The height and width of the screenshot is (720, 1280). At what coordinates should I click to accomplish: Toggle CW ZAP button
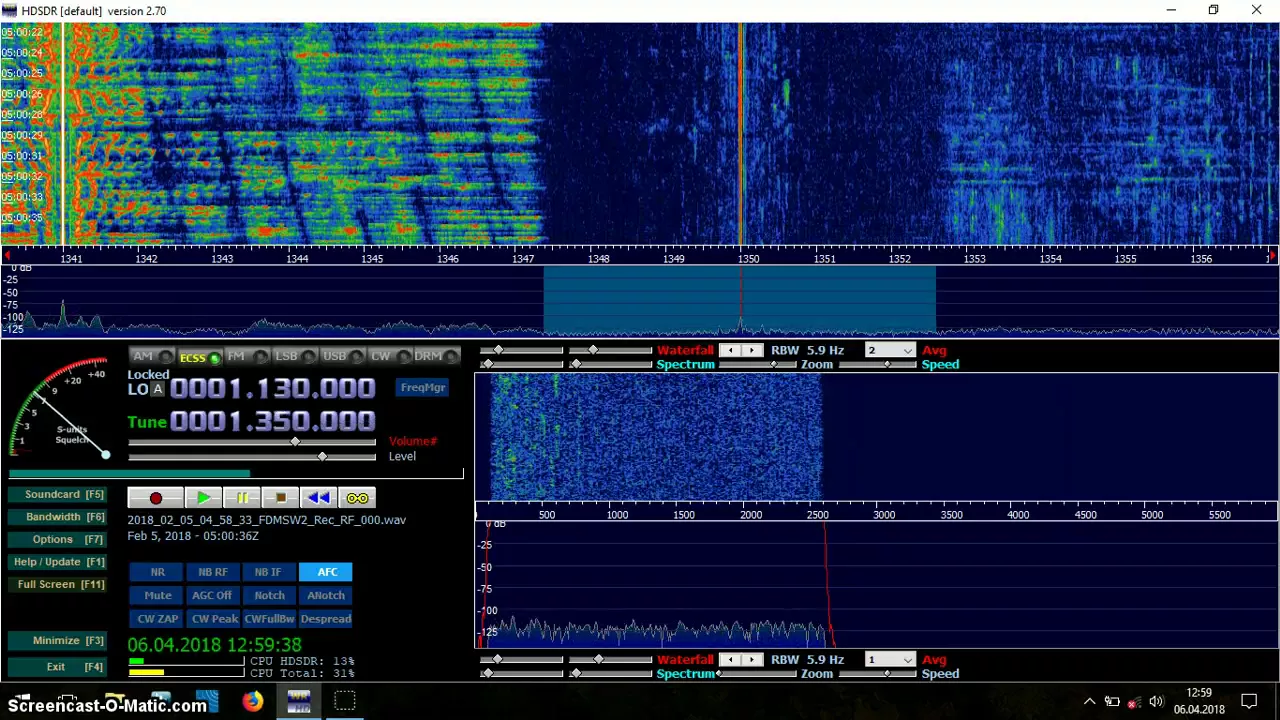[157, 619]
